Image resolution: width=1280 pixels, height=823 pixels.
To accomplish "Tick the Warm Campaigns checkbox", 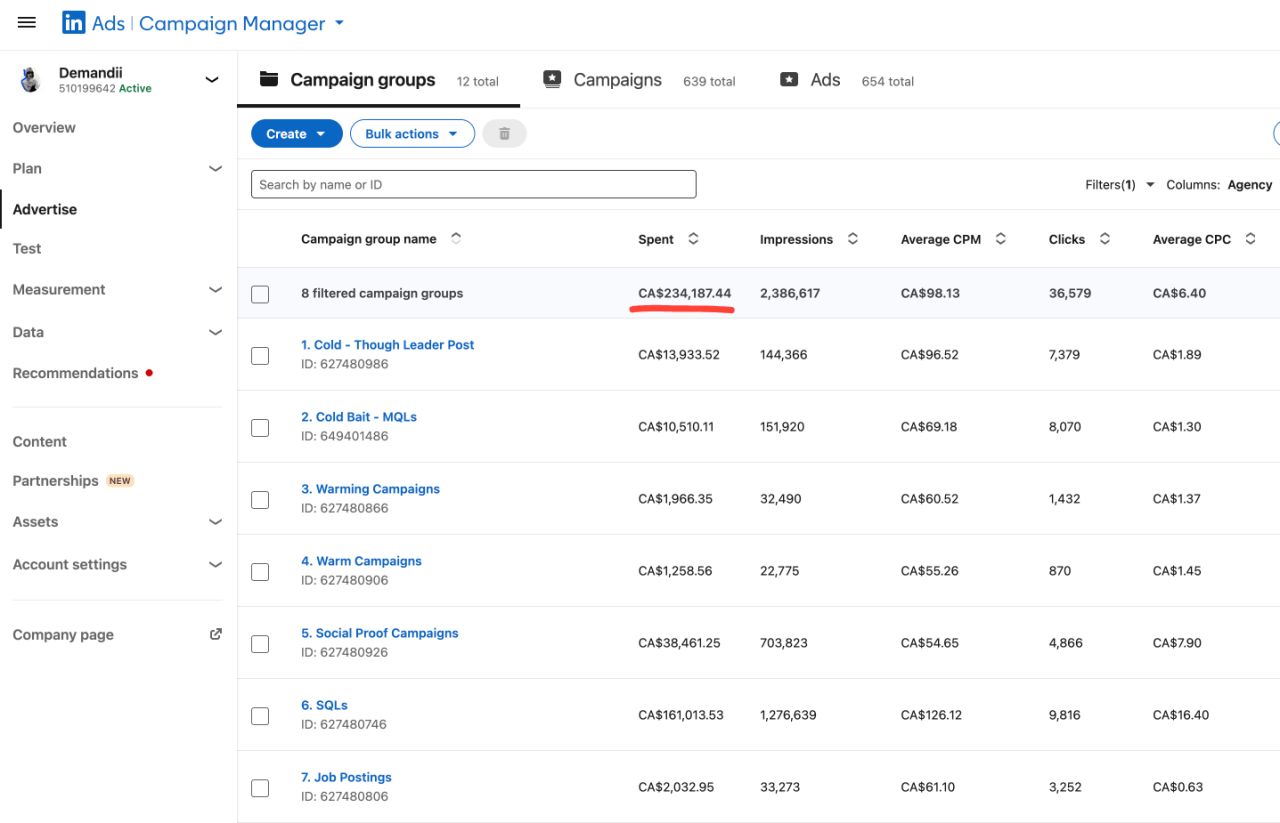I will pyautogui.click(x=260, y=571).
